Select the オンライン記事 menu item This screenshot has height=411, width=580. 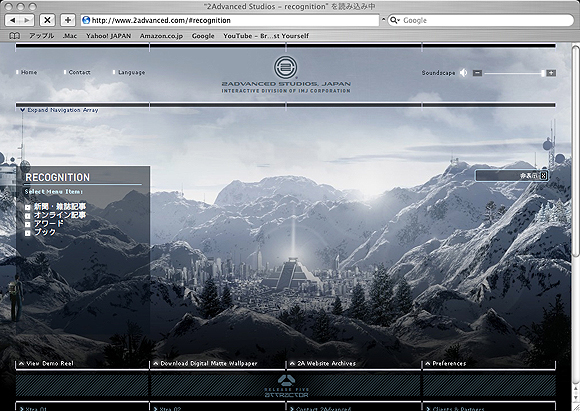pos(55,215)
